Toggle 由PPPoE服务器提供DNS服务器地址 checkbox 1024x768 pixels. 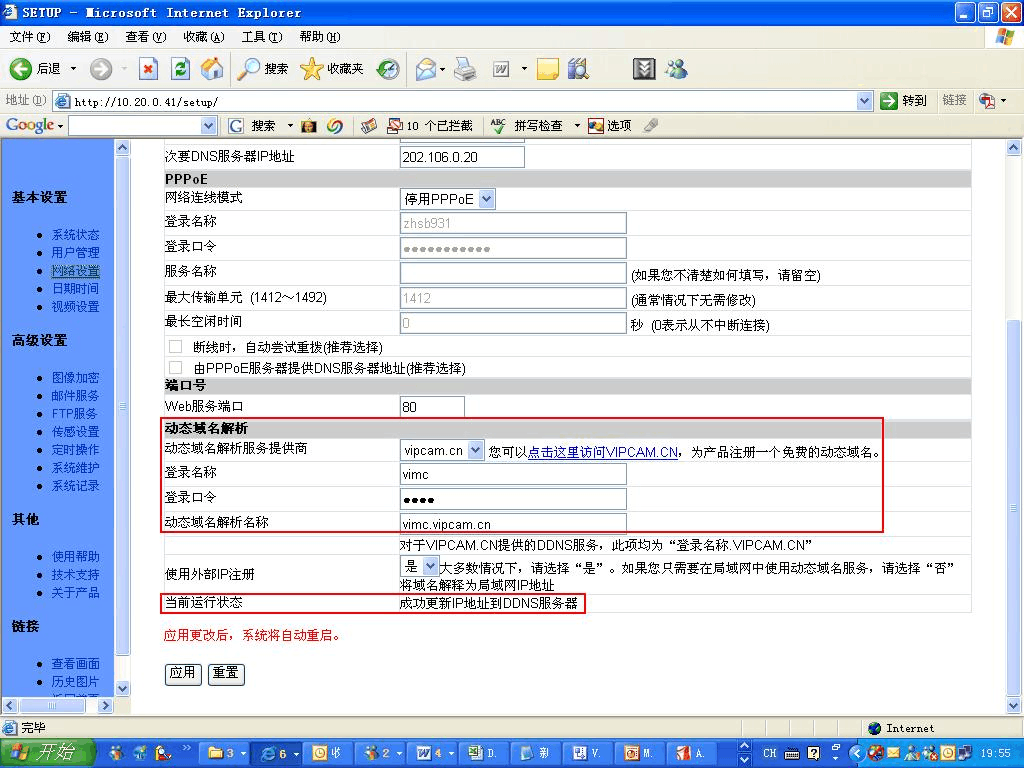pyautogui.click(x=175, y=368)
